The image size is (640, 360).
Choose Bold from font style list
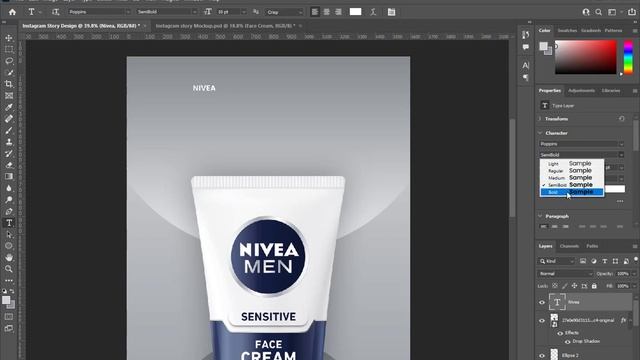coord(572,192)
